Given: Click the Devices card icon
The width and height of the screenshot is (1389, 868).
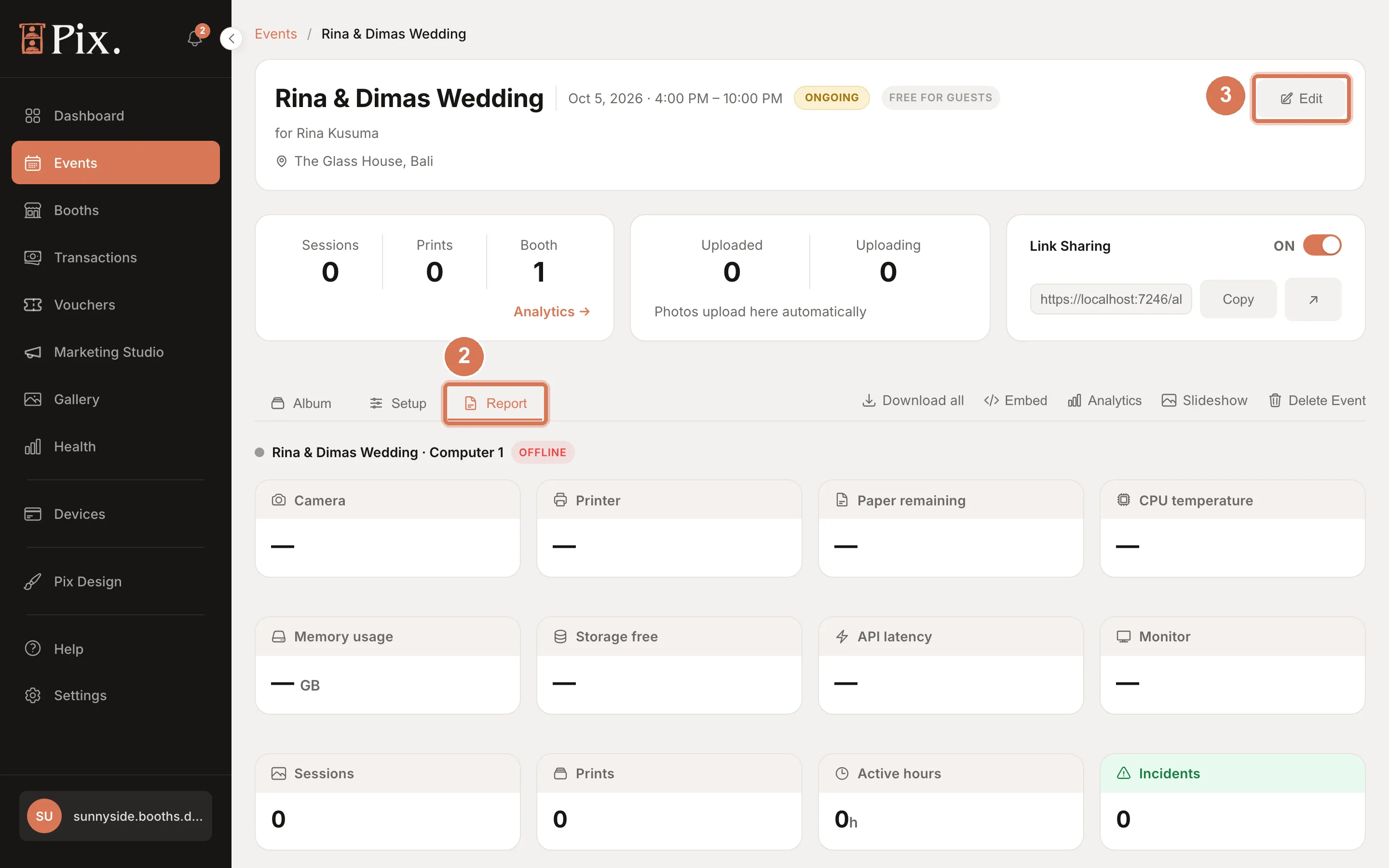Looking at the screenshot, I should (33, 514).
